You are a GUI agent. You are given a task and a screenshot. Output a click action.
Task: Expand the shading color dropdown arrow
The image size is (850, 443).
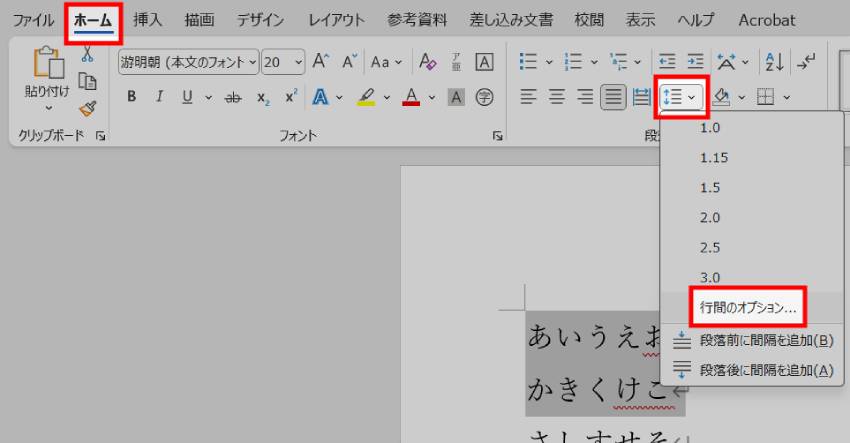[x=742, y=98]
